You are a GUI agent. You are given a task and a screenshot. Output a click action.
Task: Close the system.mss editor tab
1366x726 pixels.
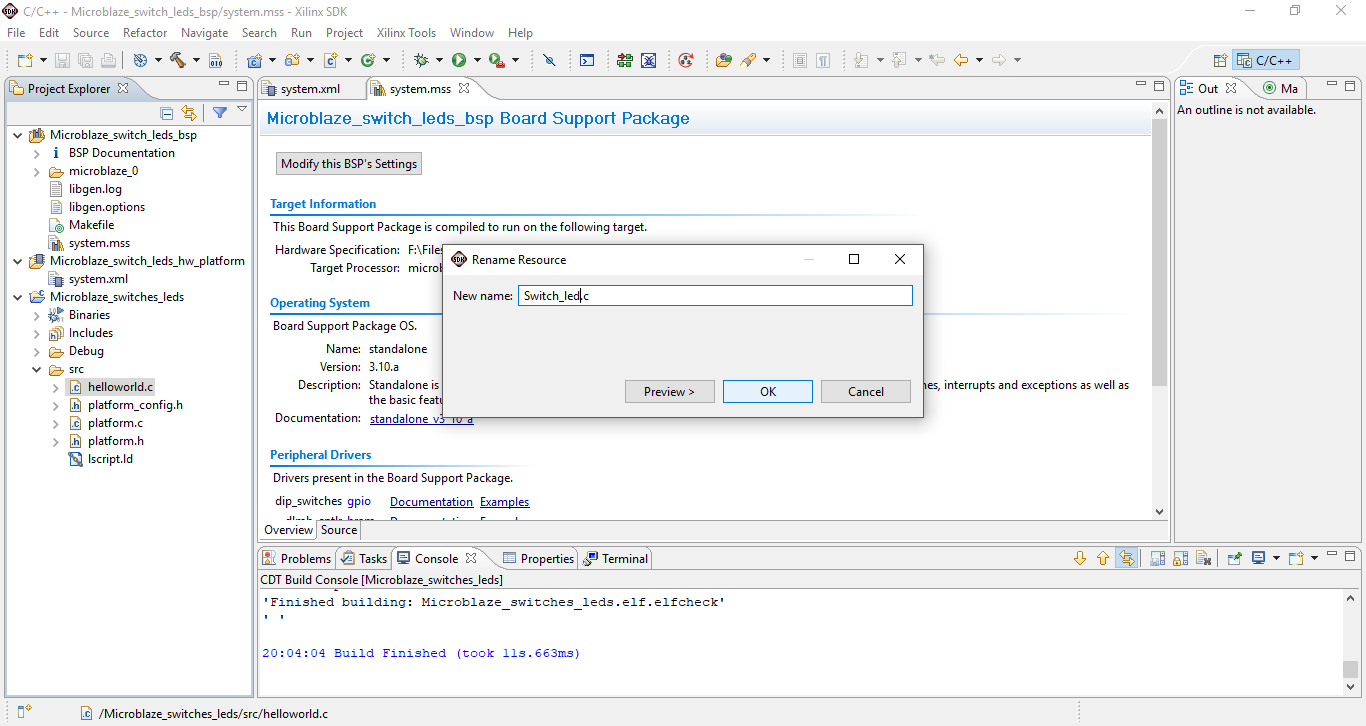click(464, 88)
